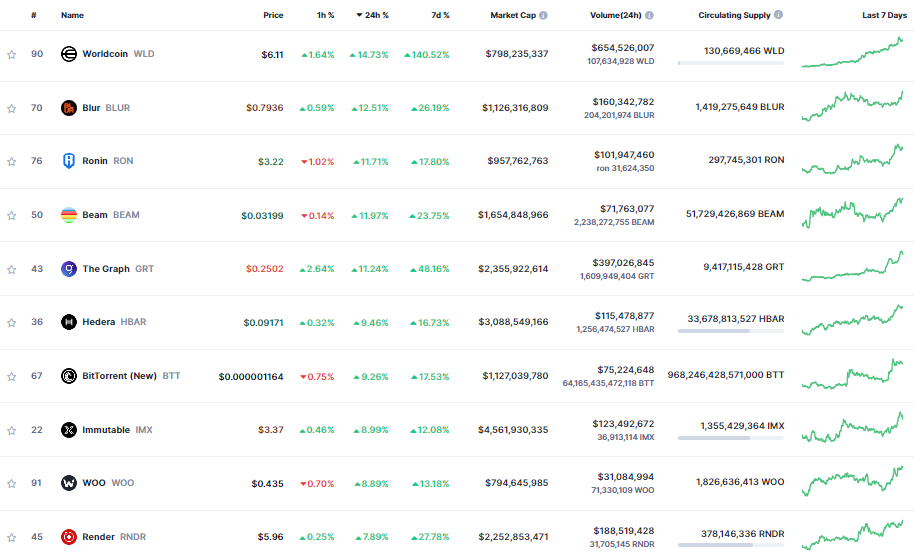Image resolution: width=920 pixels, height=556 pixels.
Task: Click The Graph coin logo icon
Action: point(69,269)
